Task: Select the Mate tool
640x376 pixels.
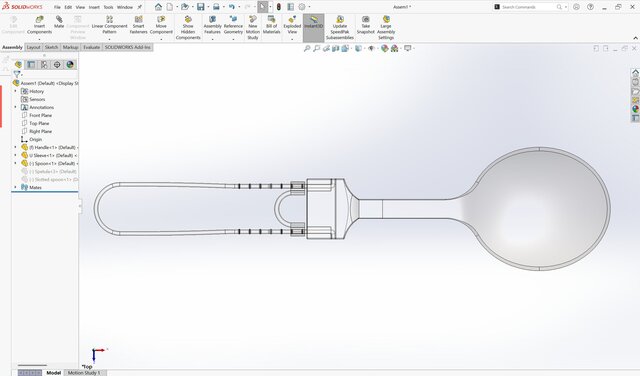Action: (59, 22)
